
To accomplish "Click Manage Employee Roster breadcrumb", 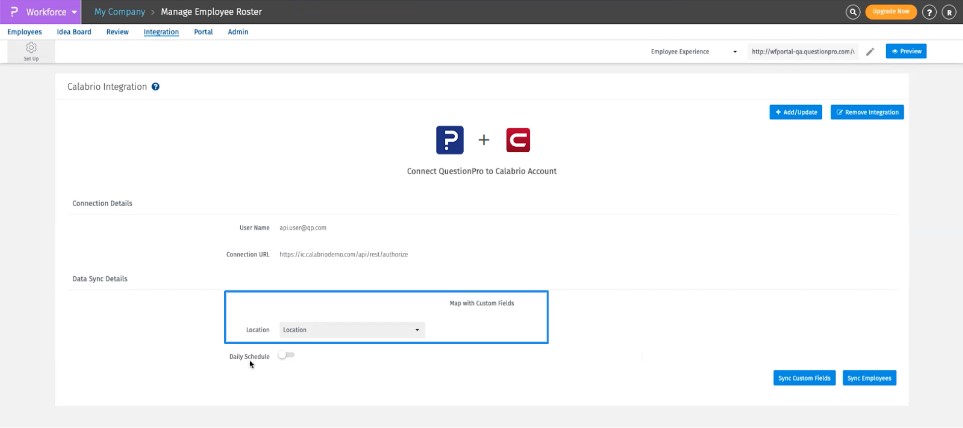I will pos(211,12).
